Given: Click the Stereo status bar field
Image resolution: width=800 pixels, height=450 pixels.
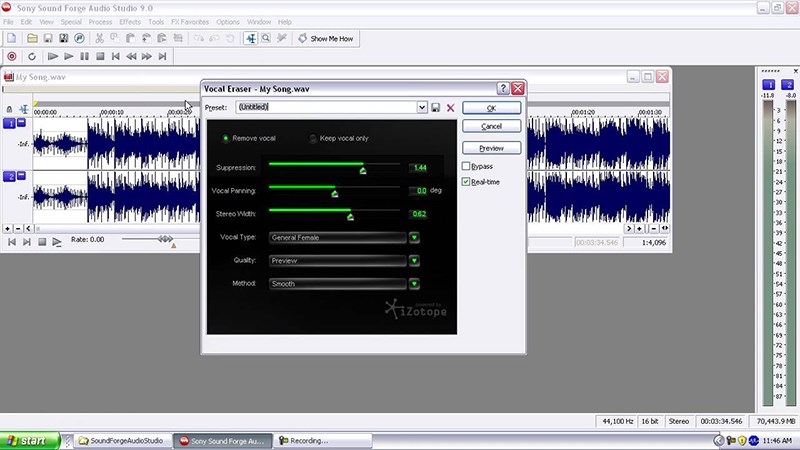Looking at the screenshot, I should coord(679,421).
